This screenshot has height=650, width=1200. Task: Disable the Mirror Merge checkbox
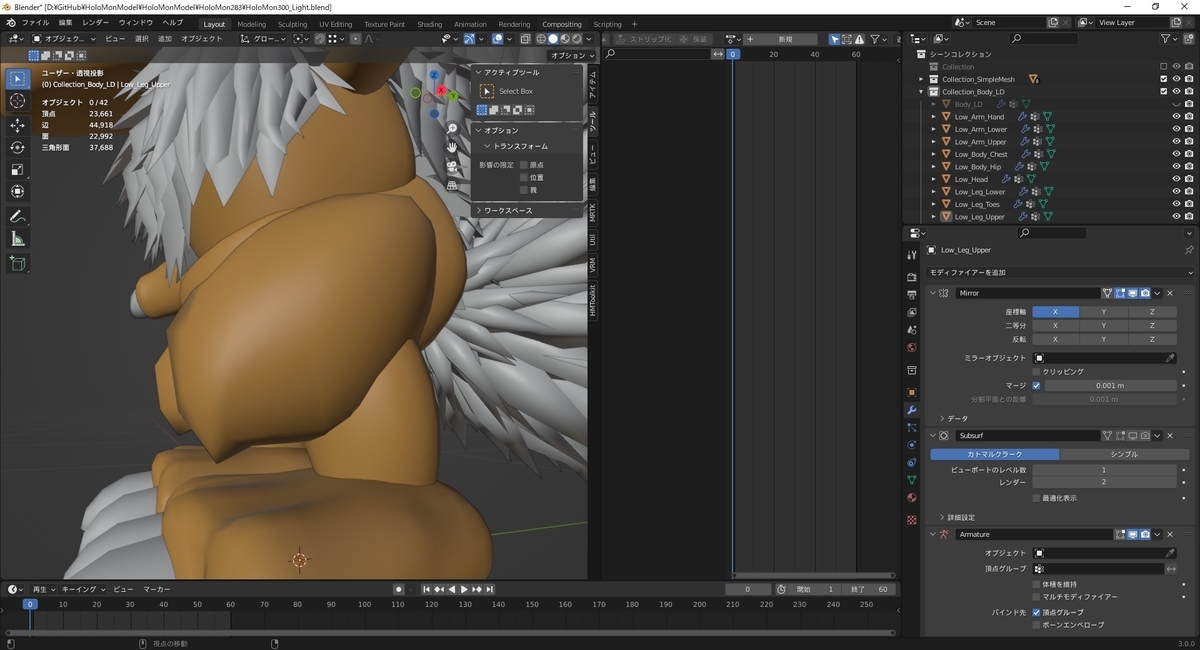point(1036,386)
